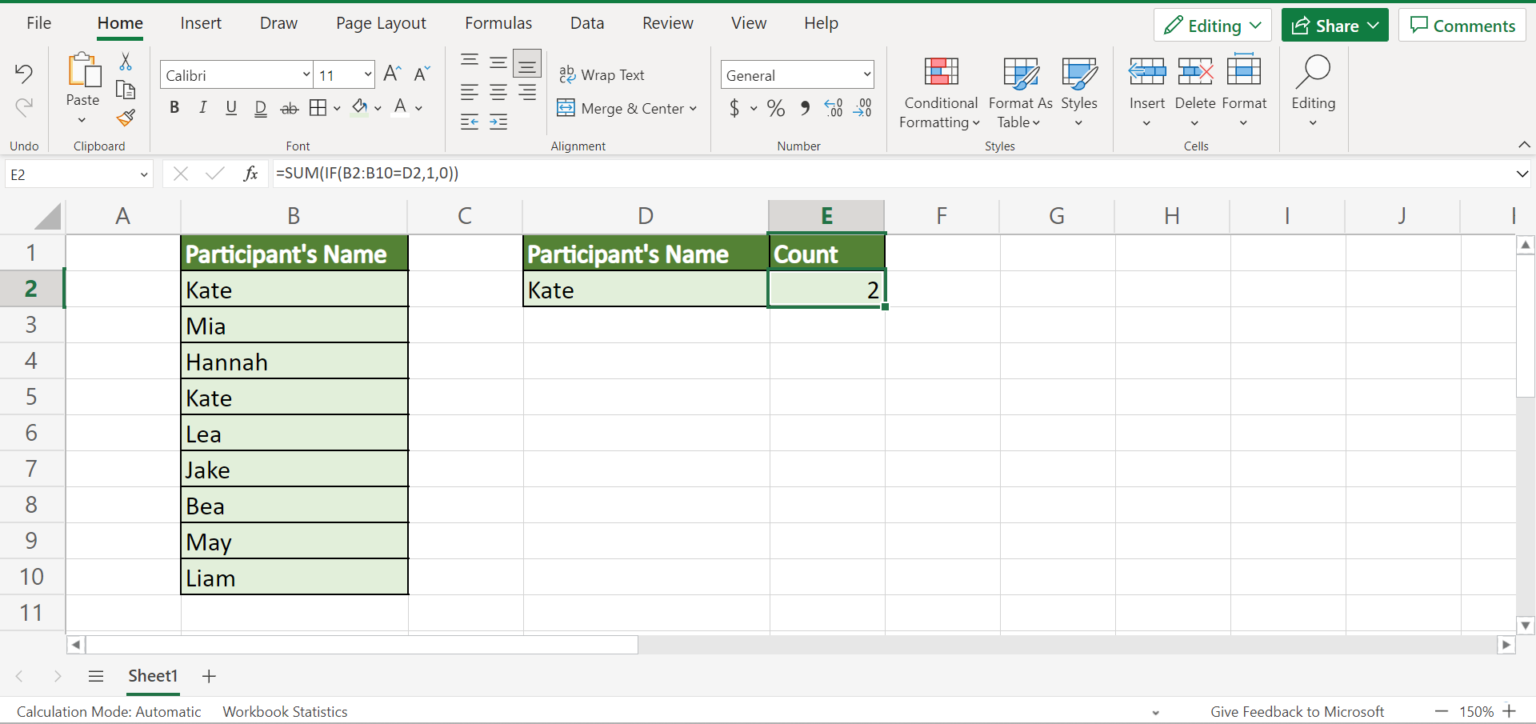Toggle Italic formatting

pos(203,108)
